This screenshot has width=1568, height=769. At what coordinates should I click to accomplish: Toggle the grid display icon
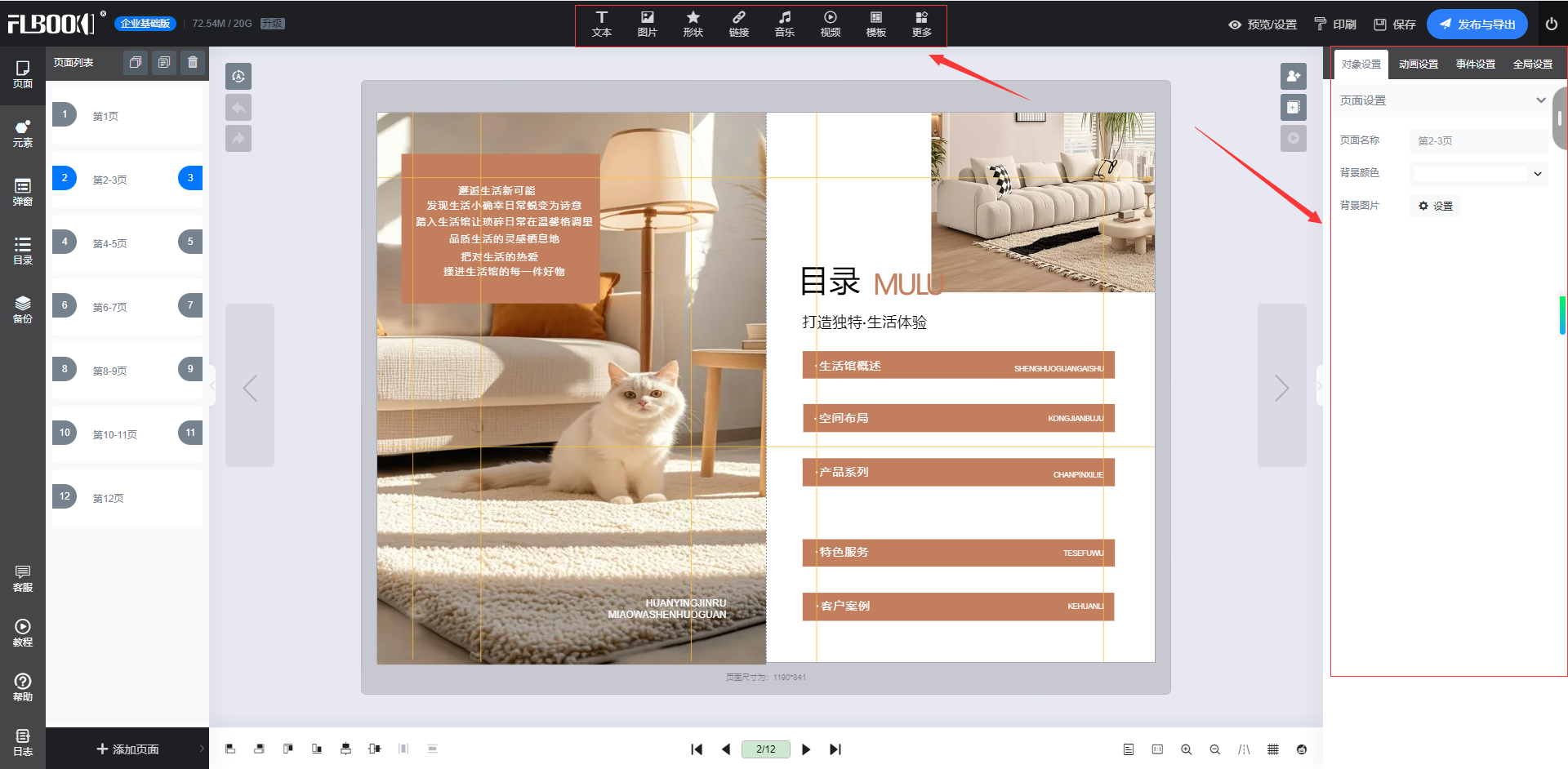tap(1272, 749)
